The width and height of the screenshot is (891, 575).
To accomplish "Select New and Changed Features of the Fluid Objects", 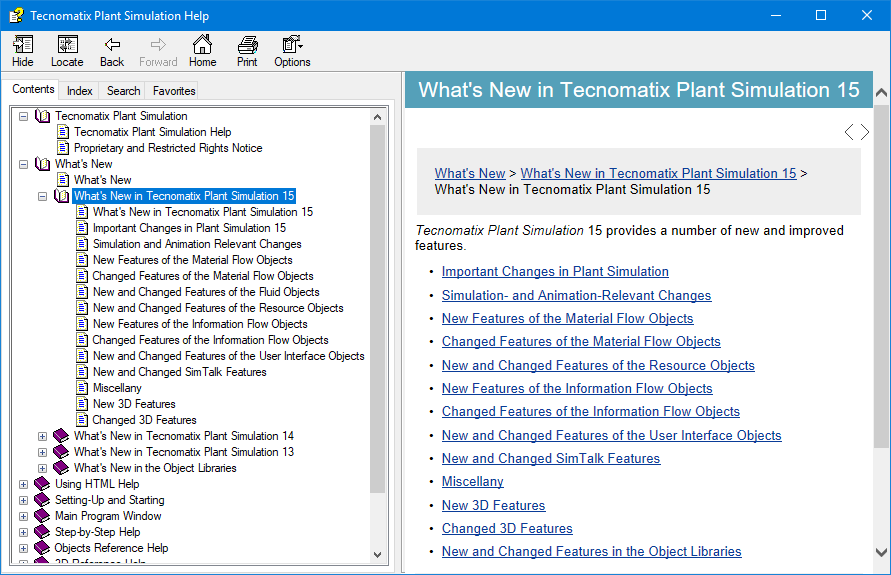I will 206,292.
